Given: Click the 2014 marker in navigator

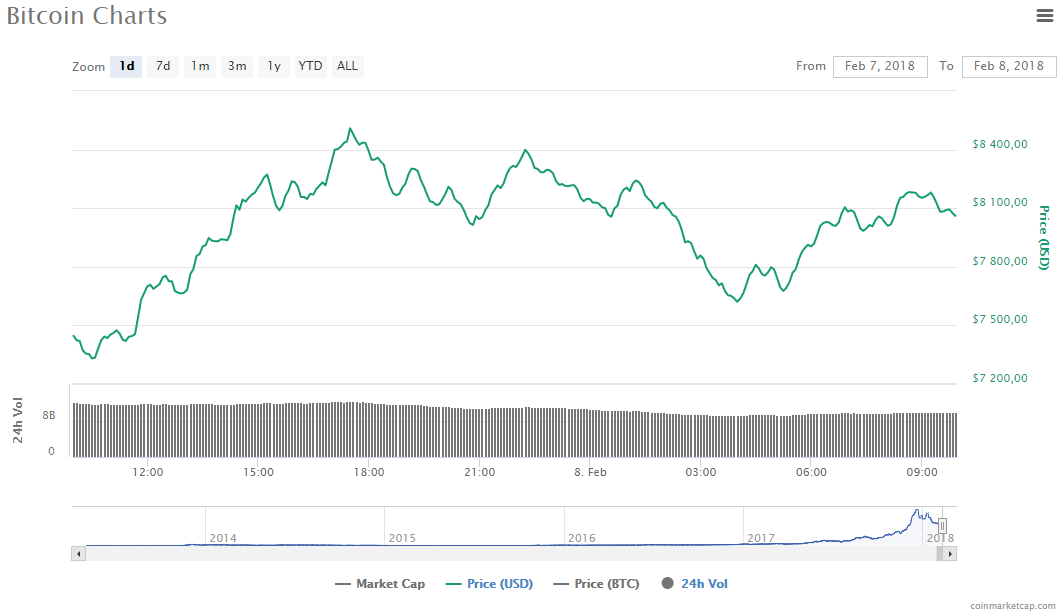Looking at the screenshot, I should tap(223, 538).
